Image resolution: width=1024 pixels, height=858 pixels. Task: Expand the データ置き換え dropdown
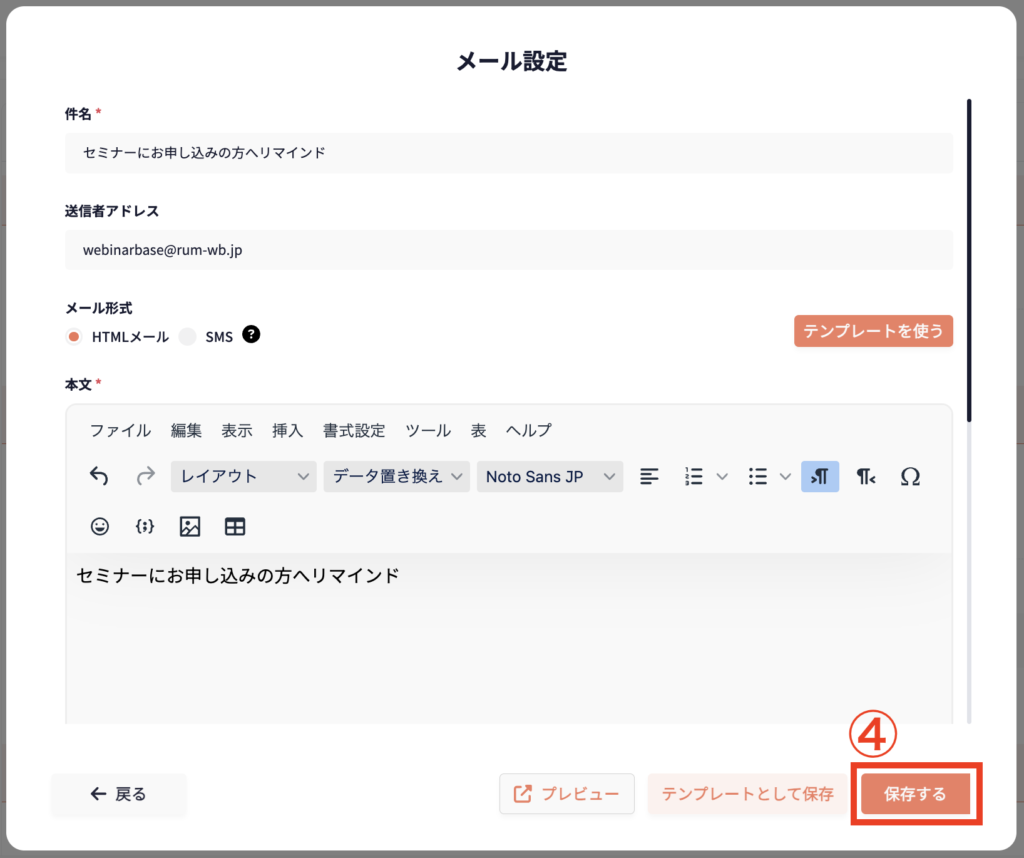[396, 477]
